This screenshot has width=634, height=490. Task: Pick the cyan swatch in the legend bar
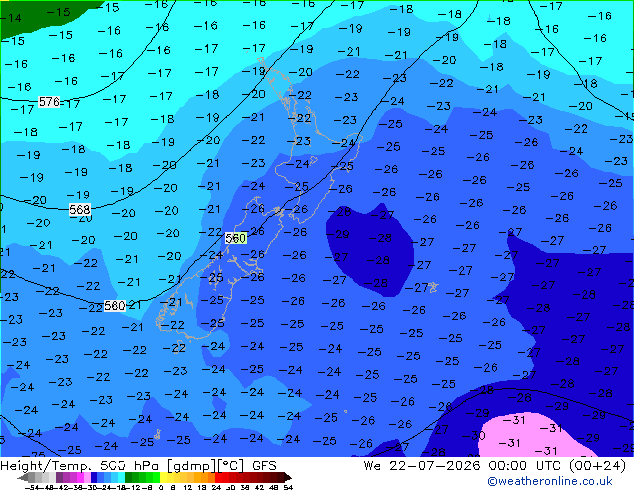coord(122,477)
